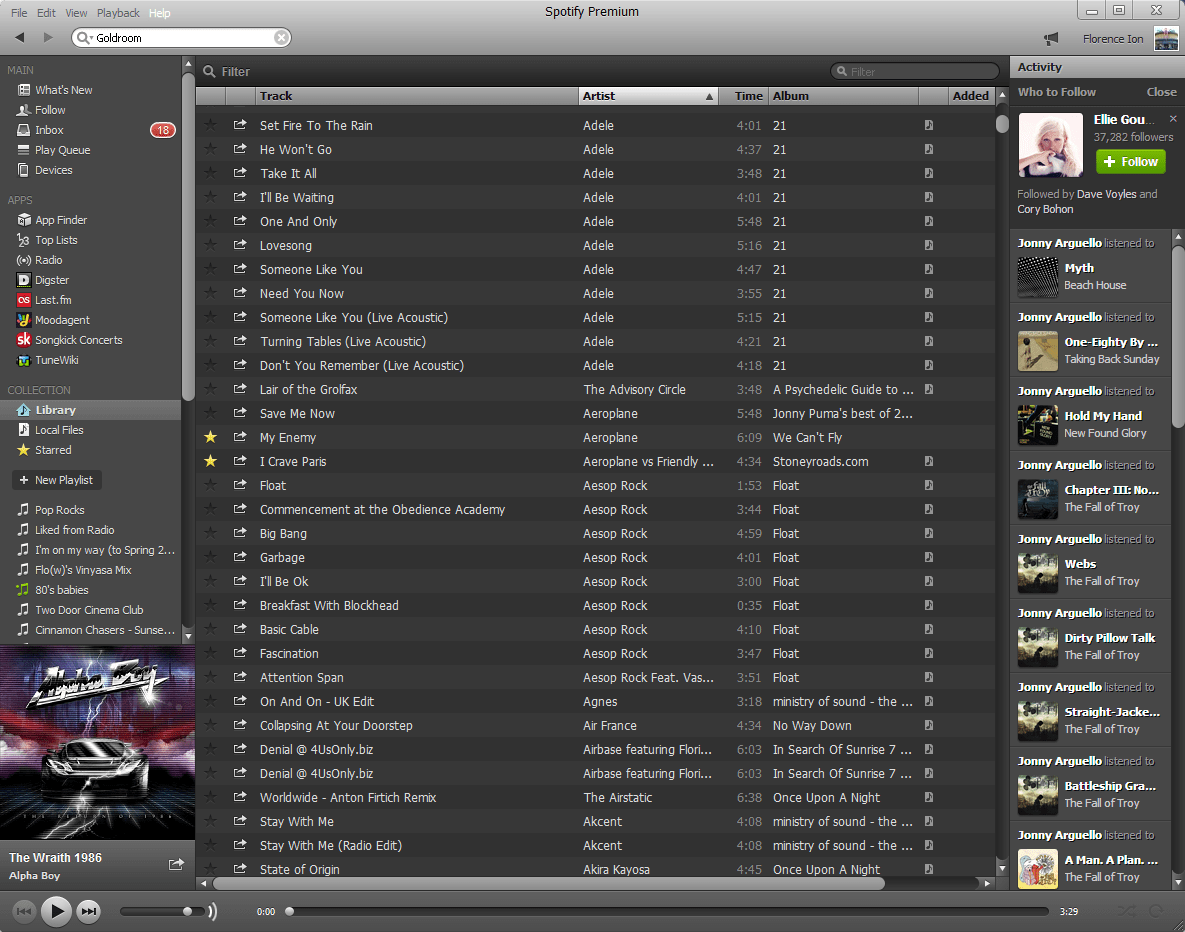The width and height of the screenshot is (1185, 932).
Task: Share the track Set Fire To The Rain
Action: click(x=240, y=125)
